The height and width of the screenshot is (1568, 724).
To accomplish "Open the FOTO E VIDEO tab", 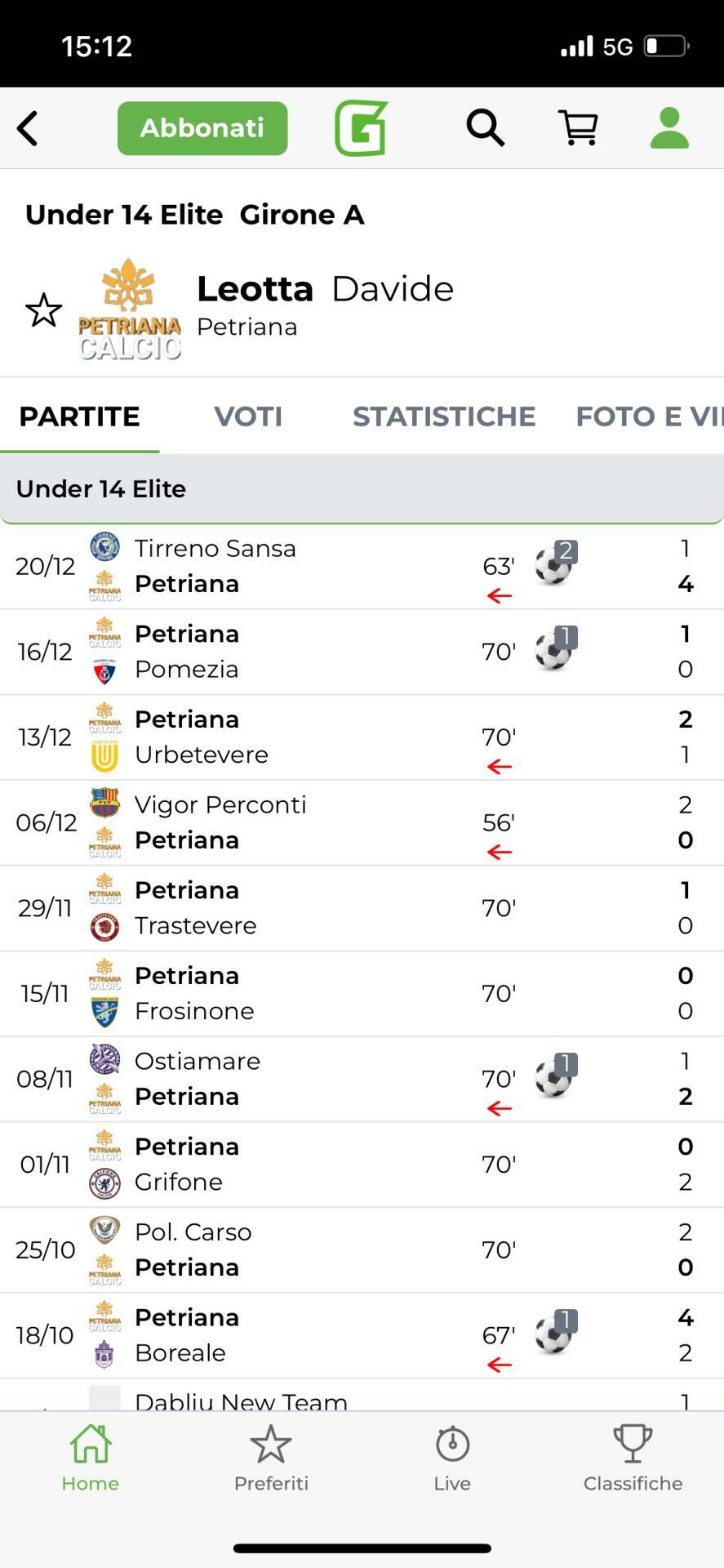I will tap(648, 416).
